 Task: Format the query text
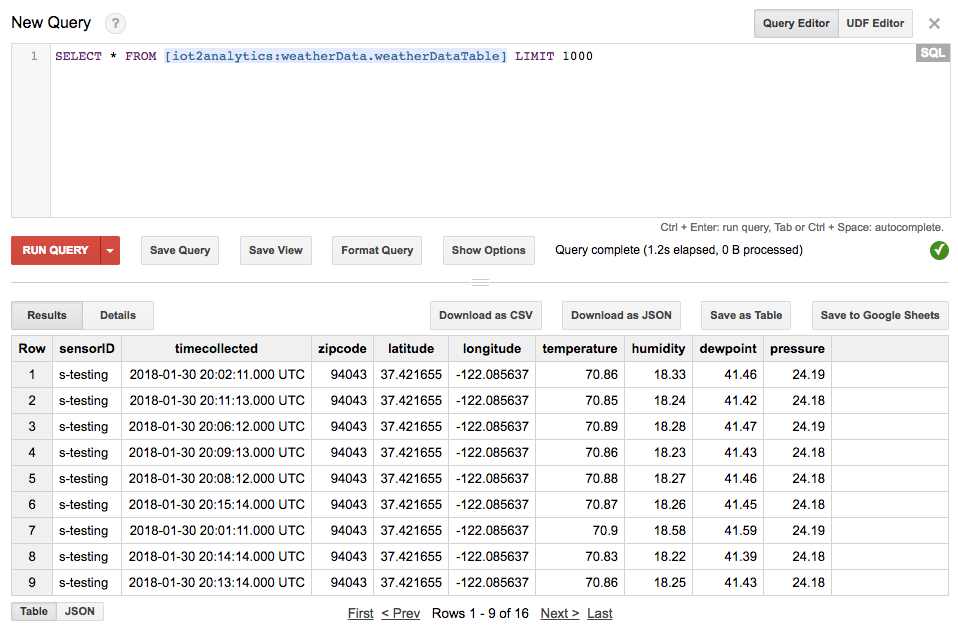click(x=377, y=250)
